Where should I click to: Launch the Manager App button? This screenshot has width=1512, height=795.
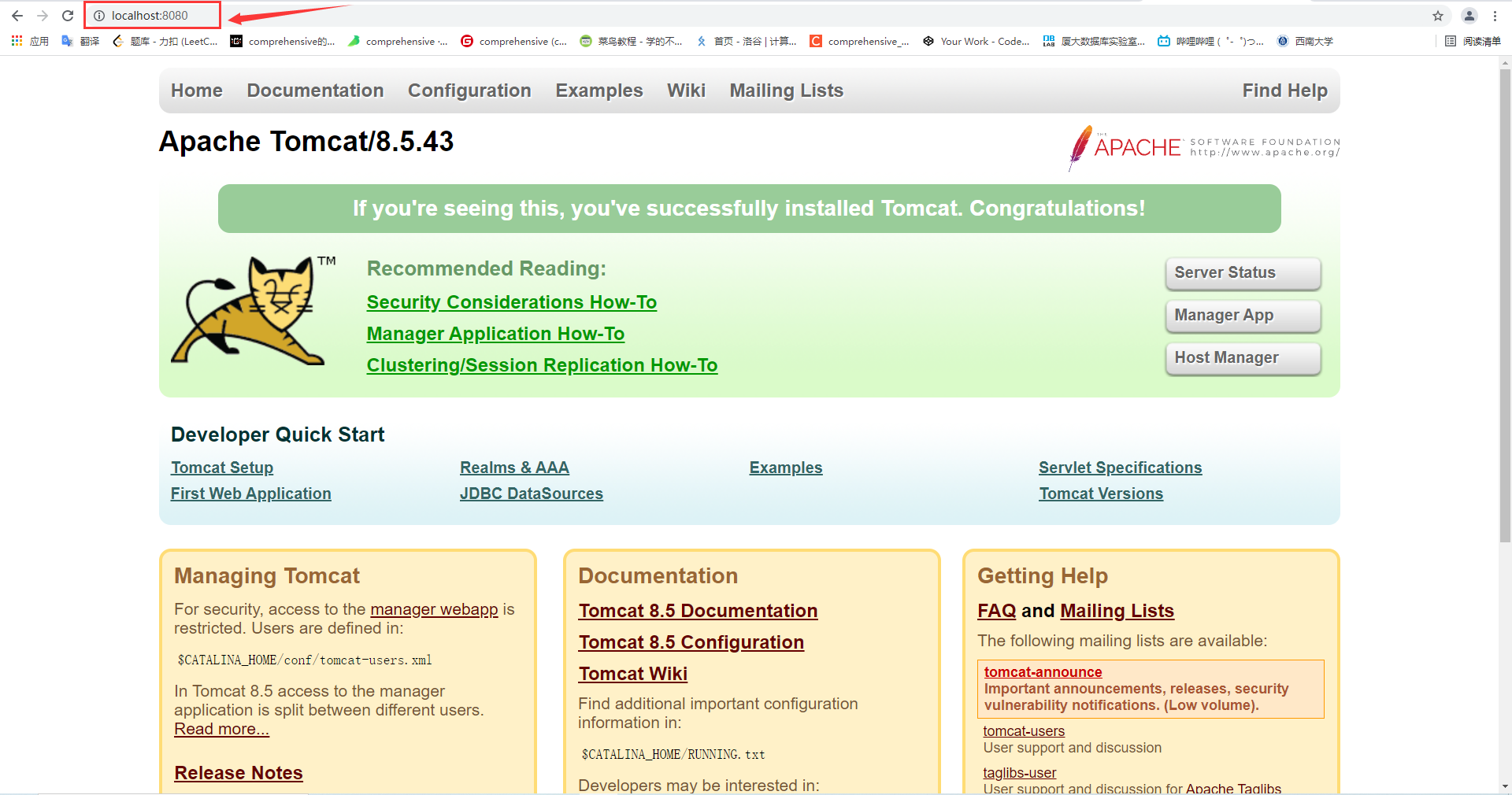(1243, 316)
